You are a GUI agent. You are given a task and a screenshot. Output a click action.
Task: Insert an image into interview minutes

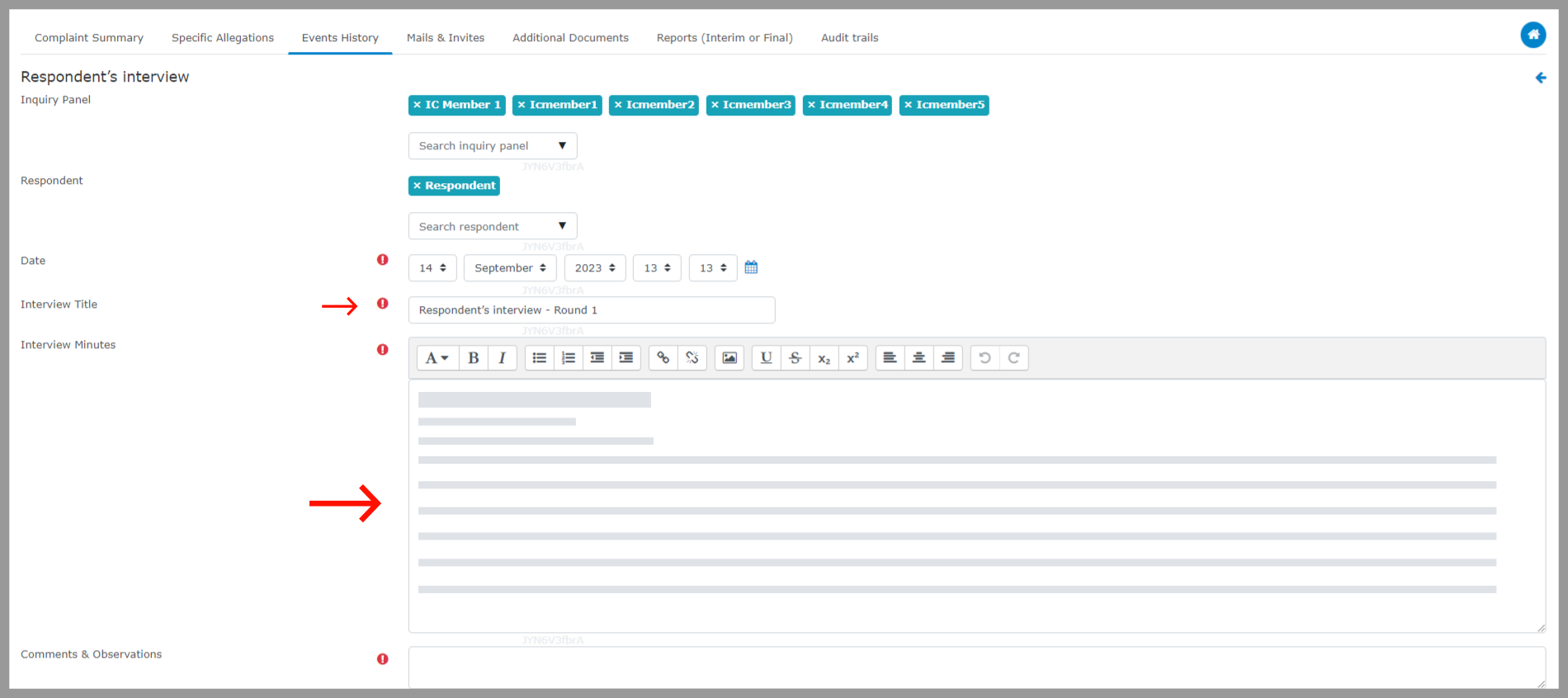point(730,358)
